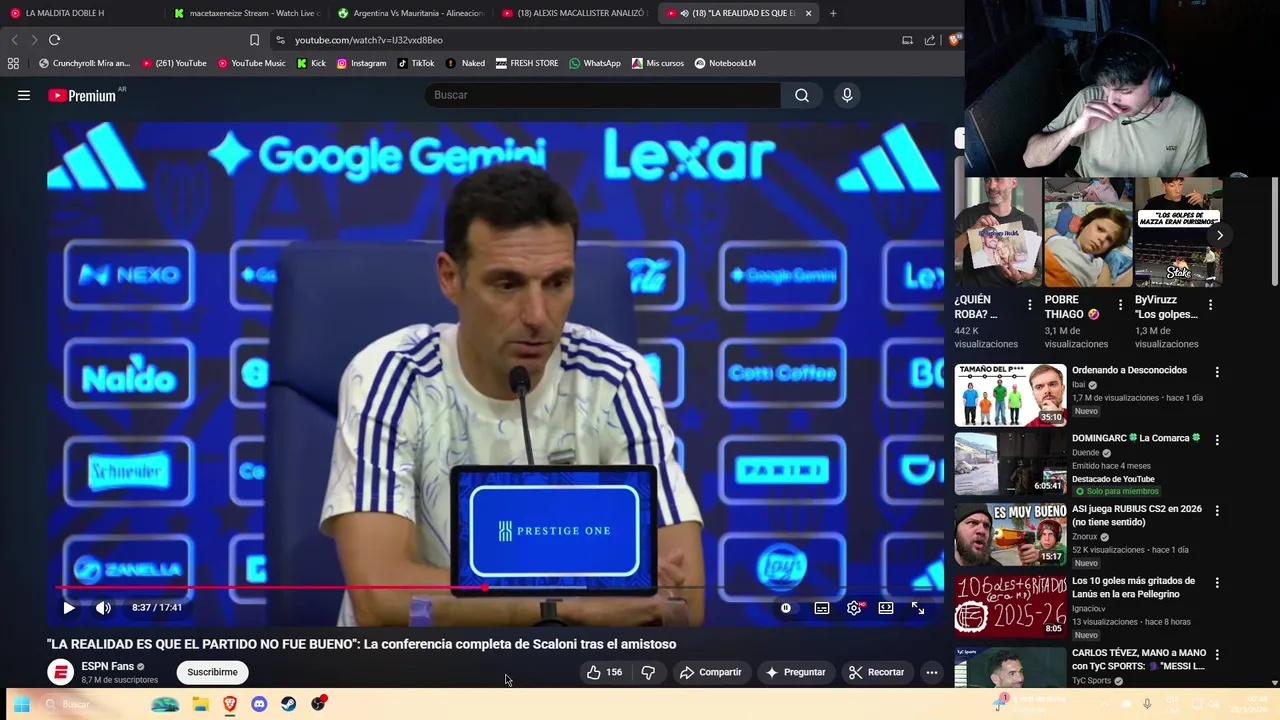The height and width of the screenshot is (720, 1280).
Task: Open the TikTok bookmark
Action: [415, 63]
